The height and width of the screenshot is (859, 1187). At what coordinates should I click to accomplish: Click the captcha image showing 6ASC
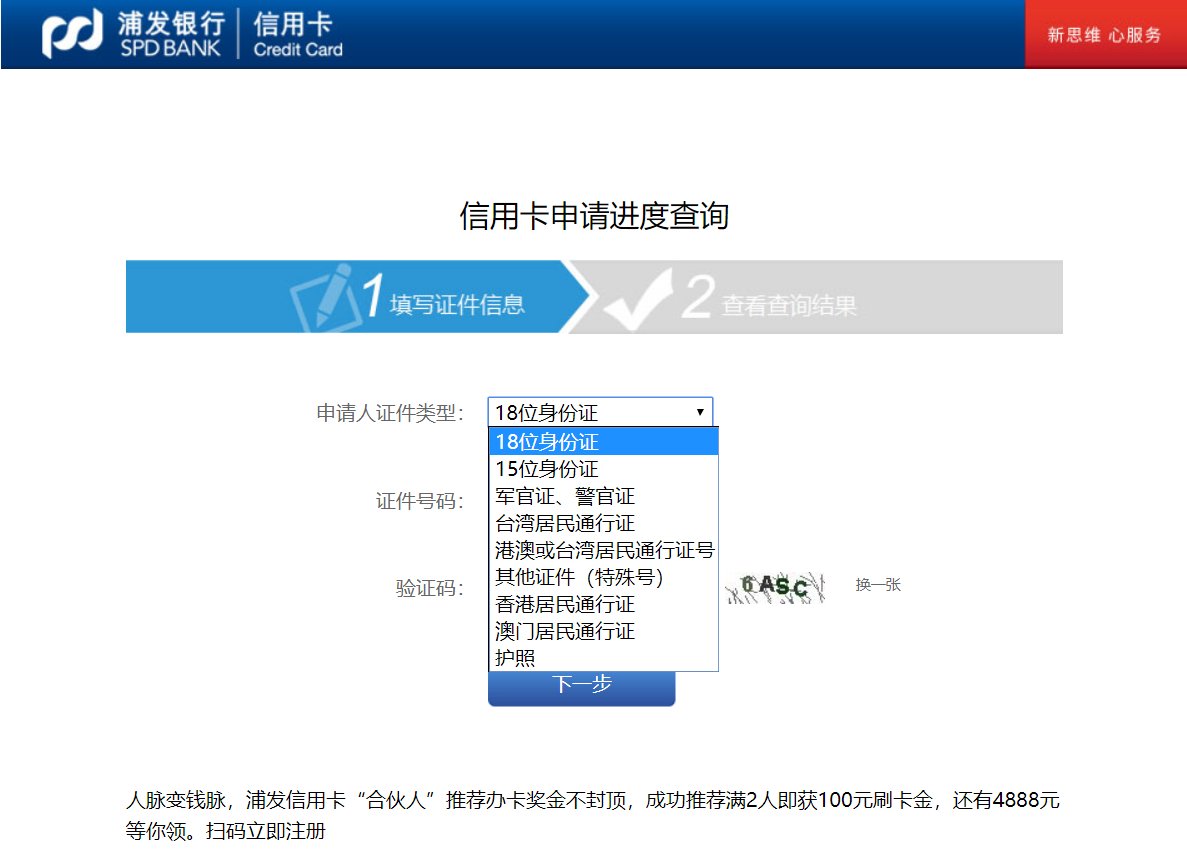775,585
